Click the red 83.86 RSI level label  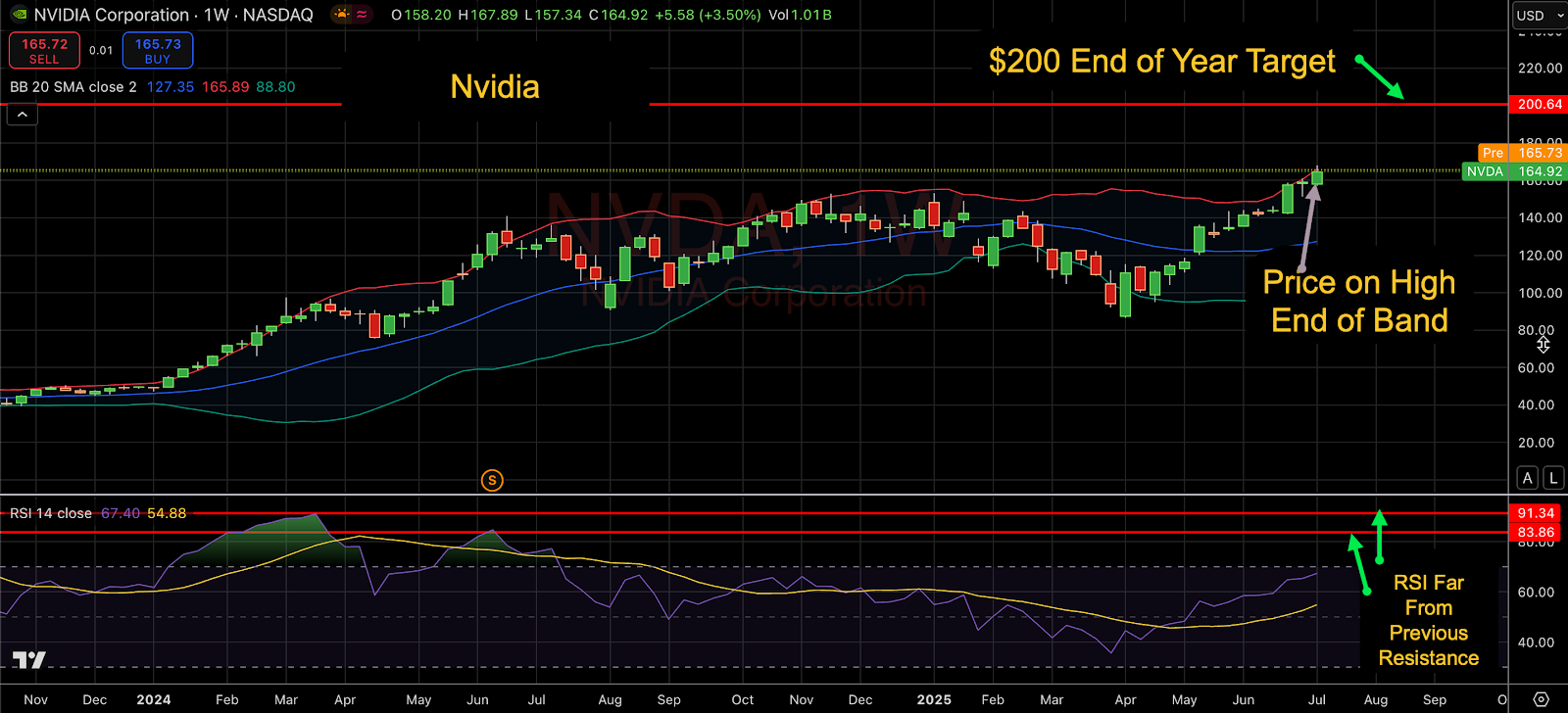(x=1537, y=533)
